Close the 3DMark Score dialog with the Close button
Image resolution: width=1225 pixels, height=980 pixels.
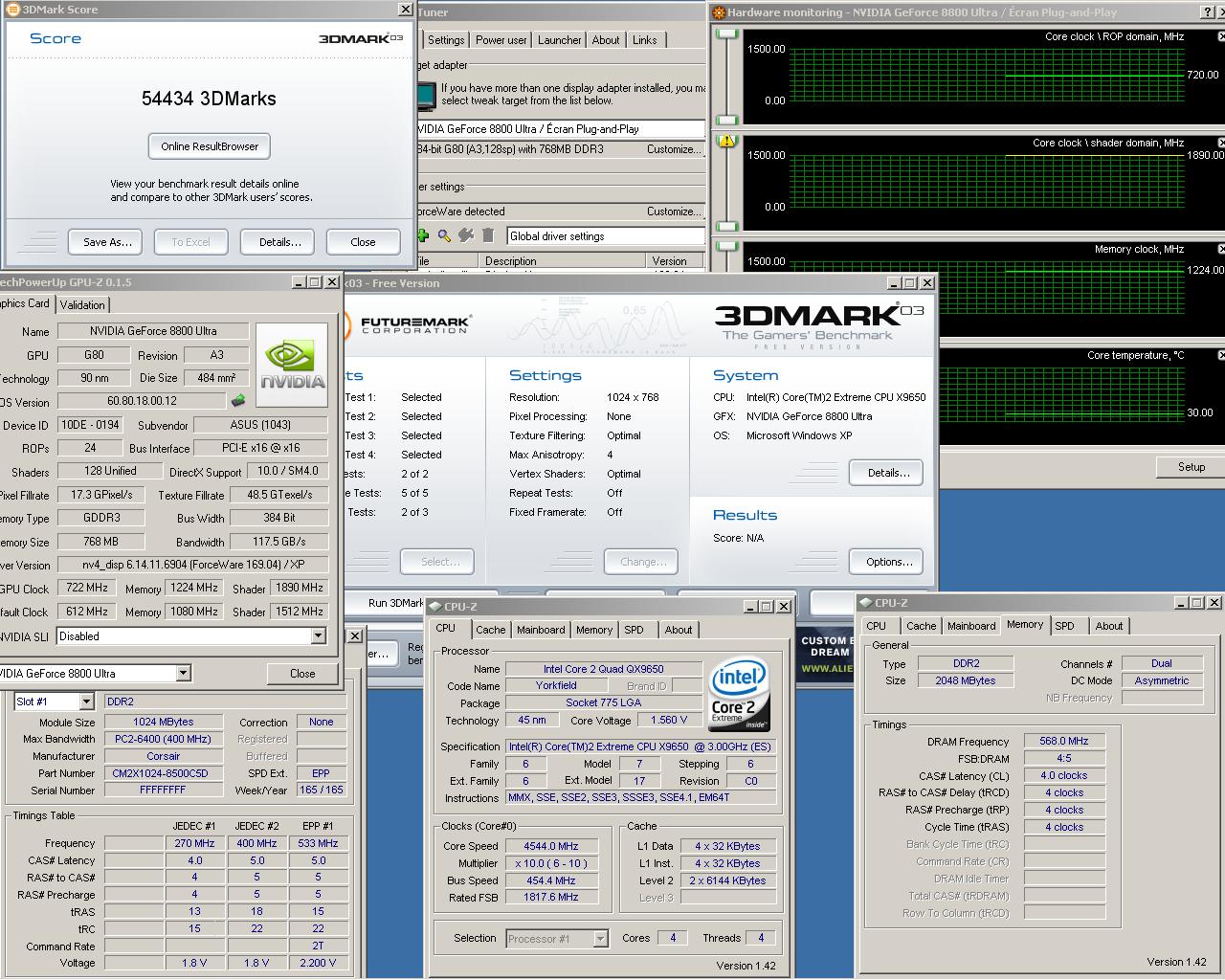(x=363, y=242)
